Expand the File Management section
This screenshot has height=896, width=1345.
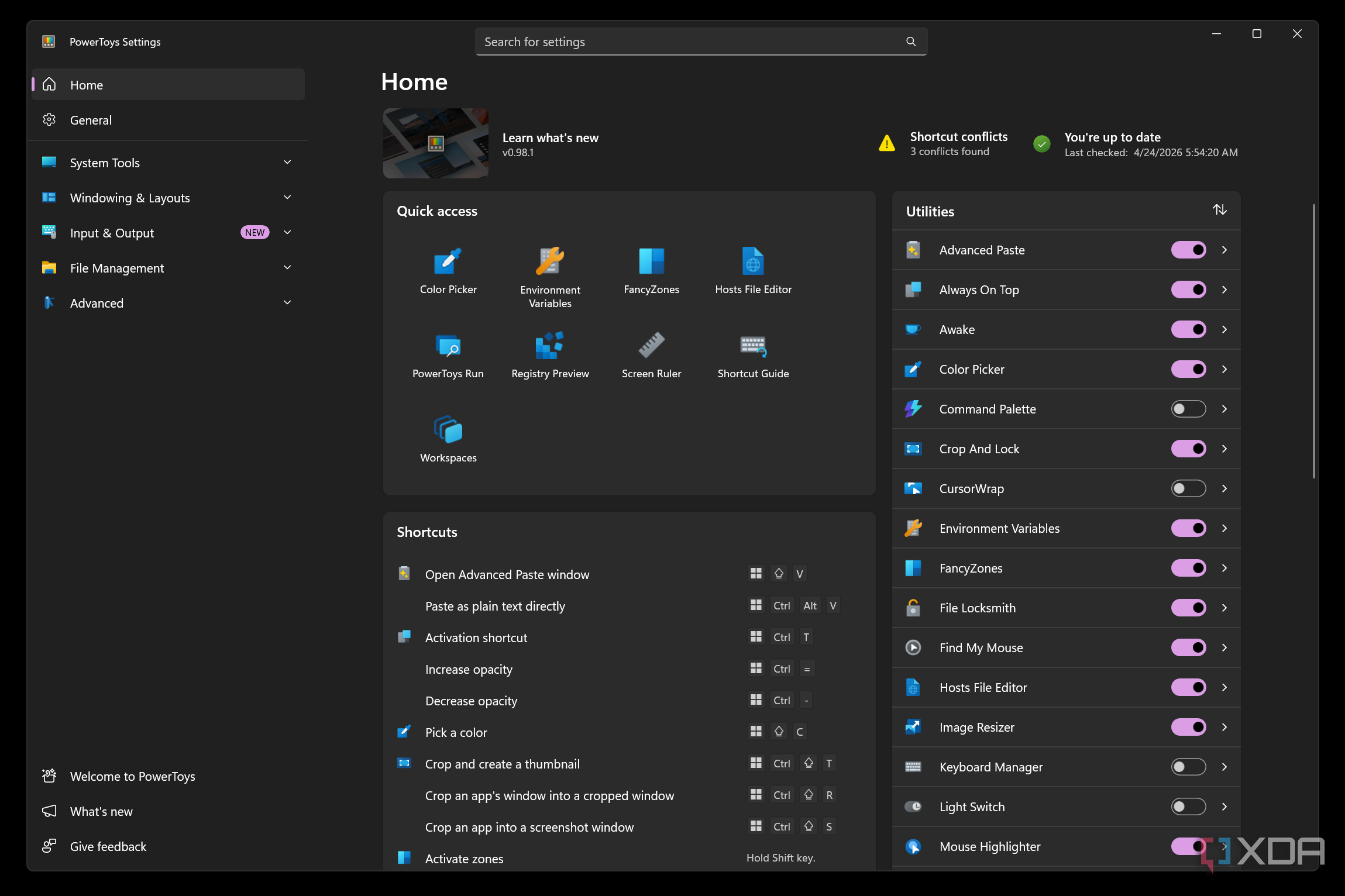click(x=168, y=268)
